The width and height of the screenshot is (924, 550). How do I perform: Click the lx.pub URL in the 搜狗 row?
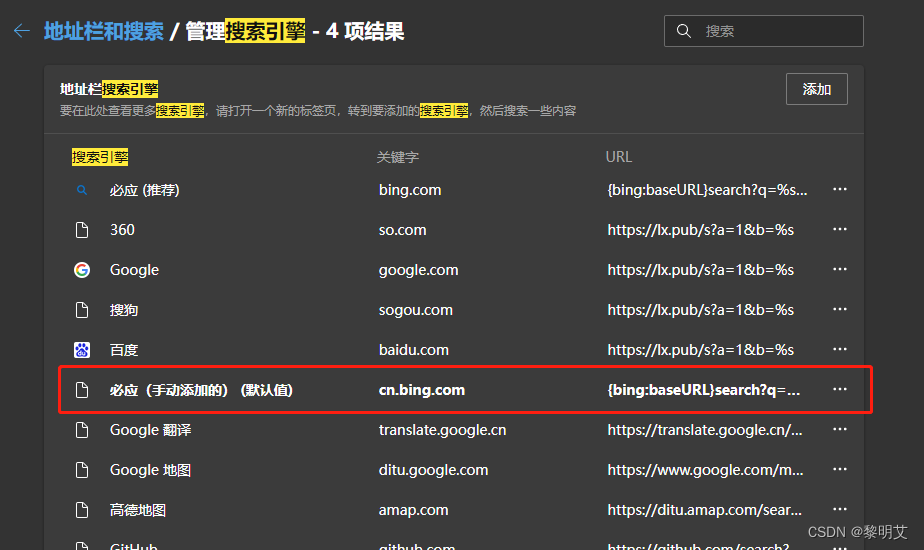(701, 310)
